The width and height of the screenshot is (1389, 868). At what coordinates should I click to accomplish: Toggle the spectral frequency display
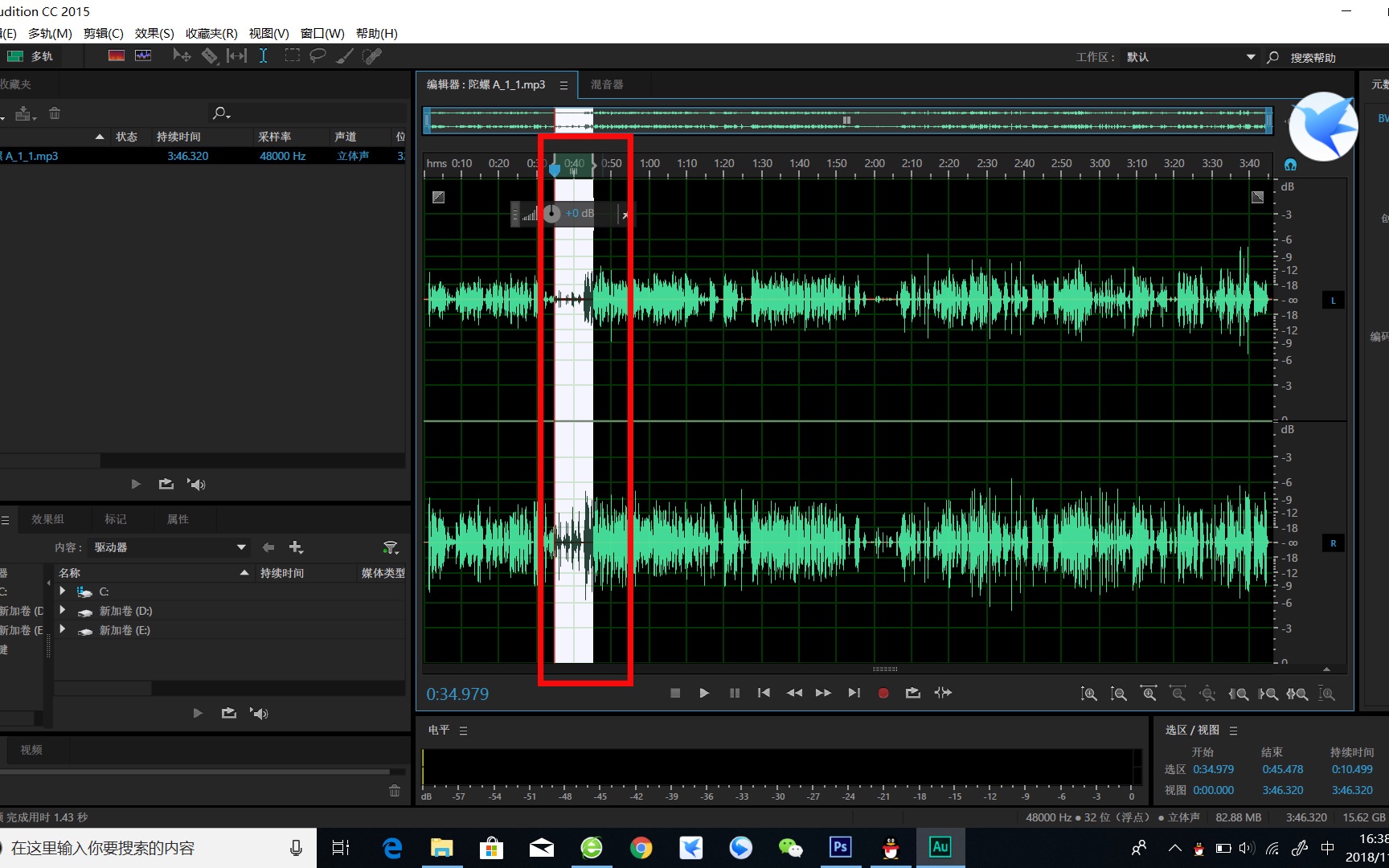[117, 56]
